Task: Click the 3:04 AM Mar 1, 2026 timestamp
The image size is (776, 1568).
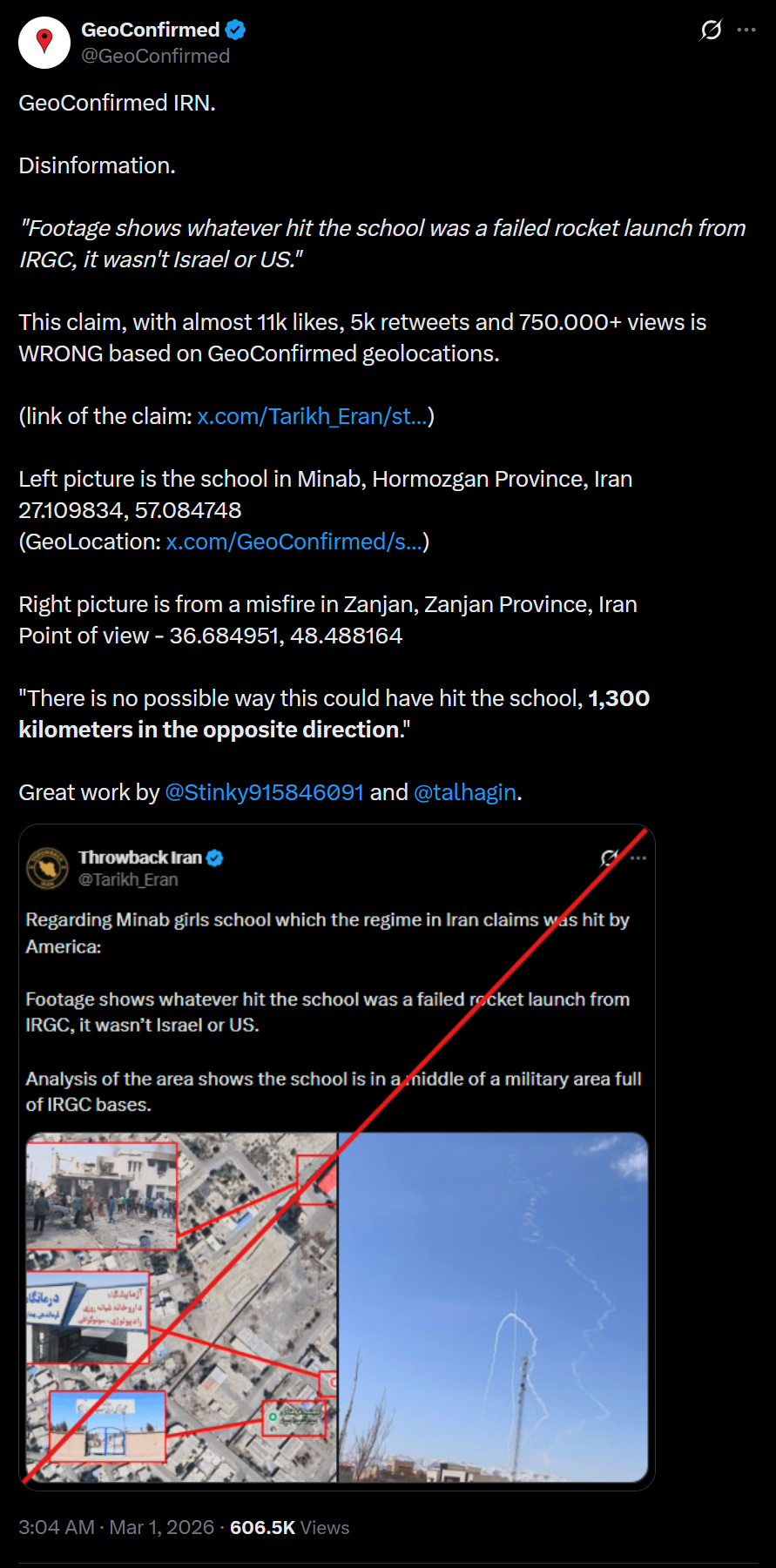Action: 117,1527
